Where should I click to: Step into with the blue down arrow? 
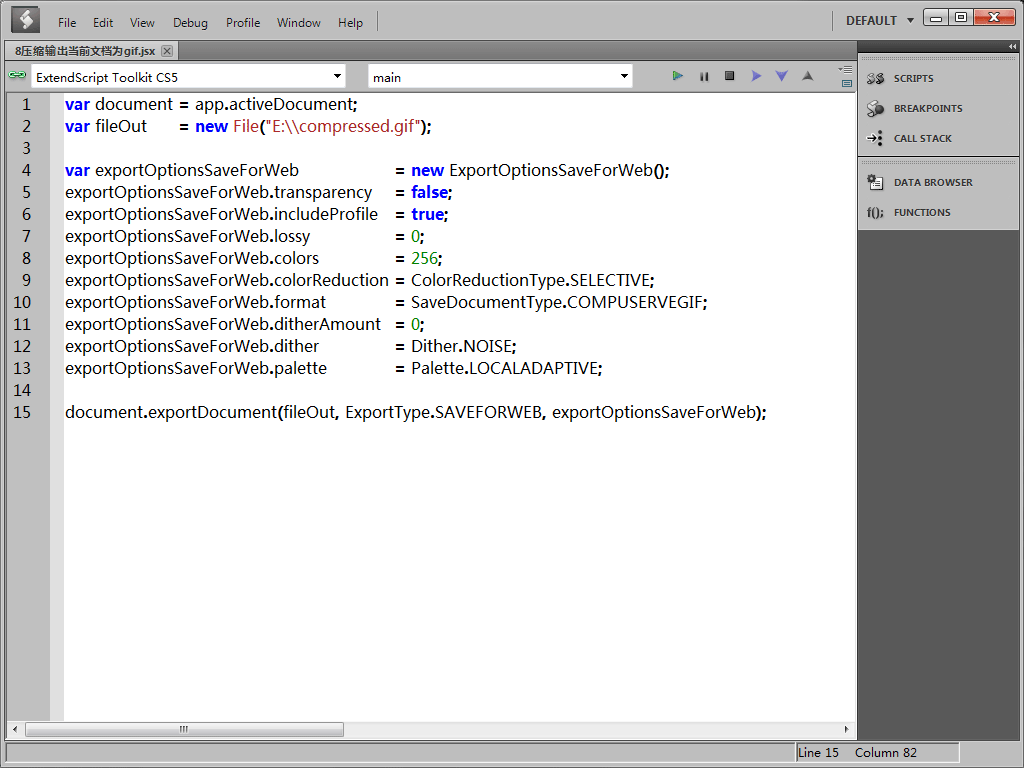tap(781, 76)
